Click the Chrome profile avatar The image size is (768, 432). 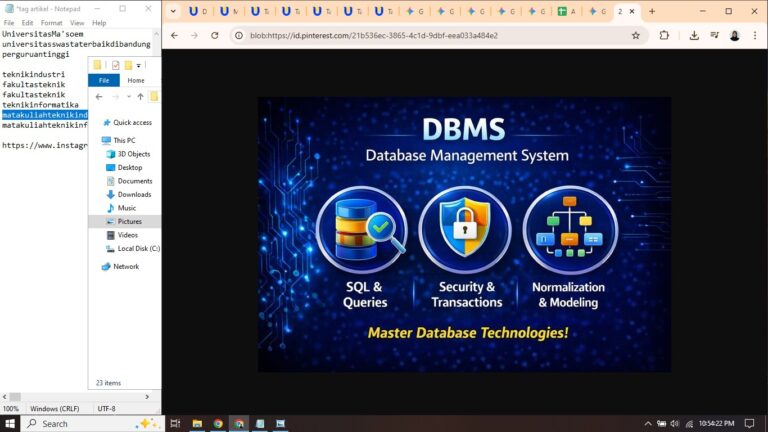(x=735, y=35)
